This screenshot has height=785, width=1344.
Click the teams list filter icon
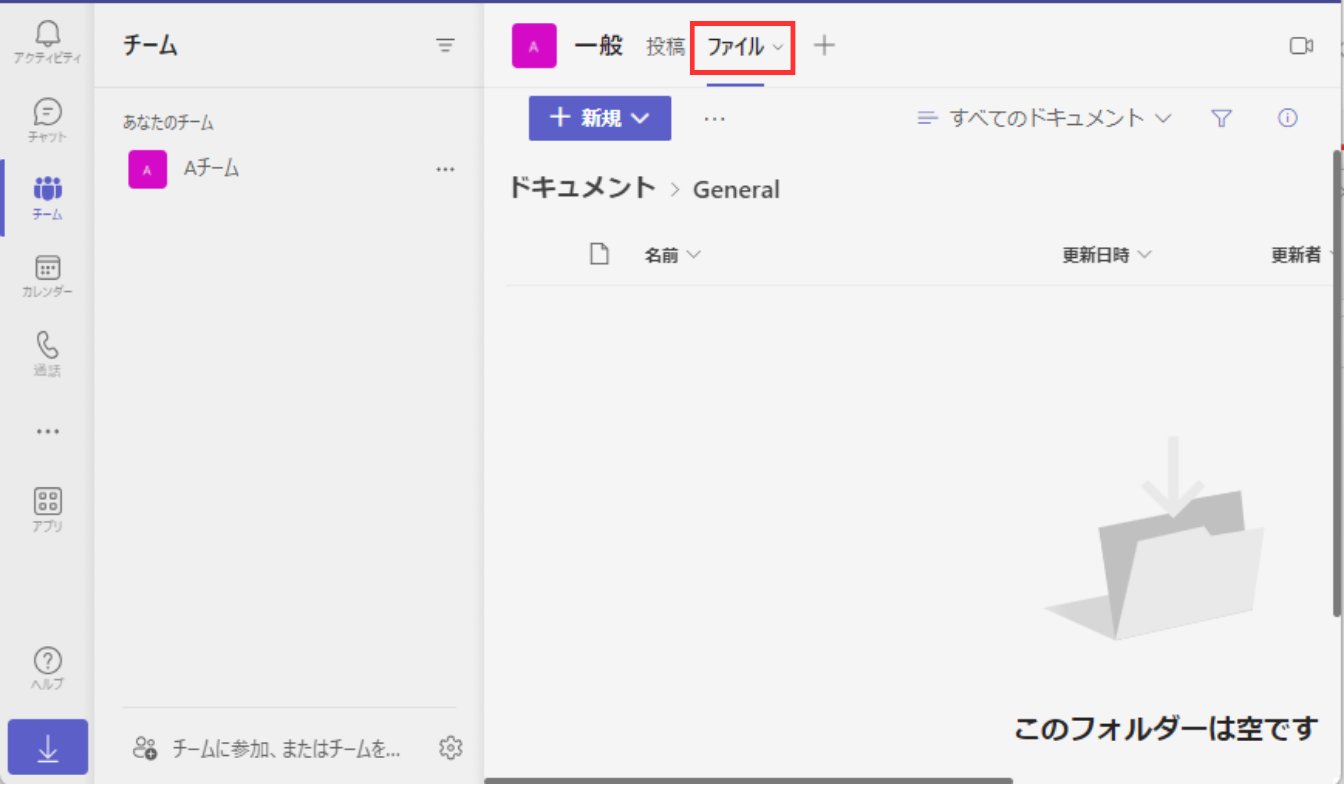[x=445, y=46]
